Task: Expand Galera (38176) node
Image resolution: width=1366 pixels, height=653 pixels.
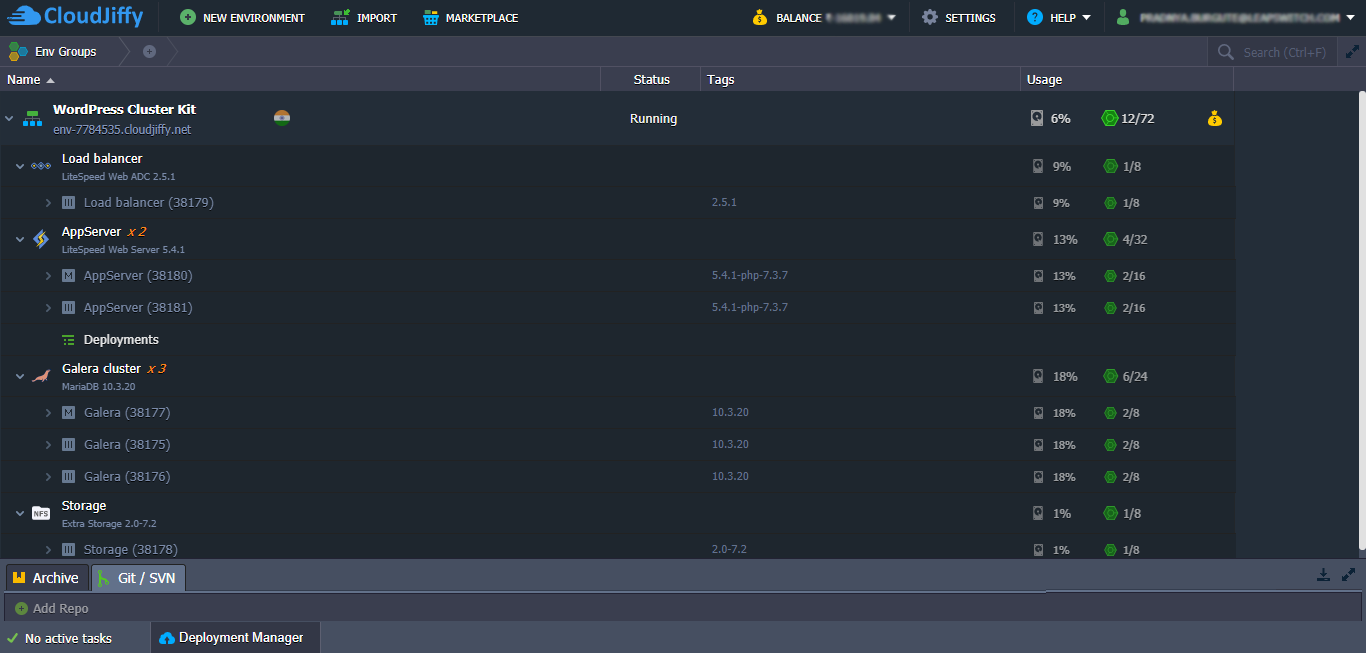Action: coord(48,476)
